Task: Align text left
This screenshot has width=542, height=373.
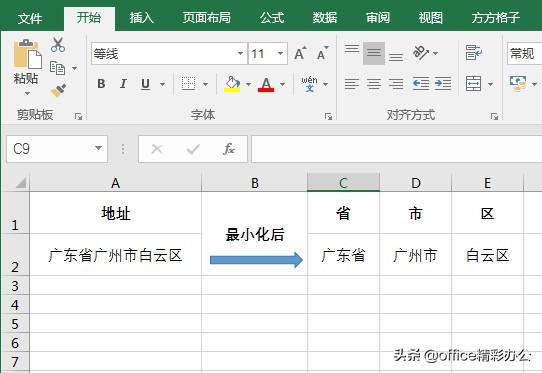Action: (x=352, y=84)
